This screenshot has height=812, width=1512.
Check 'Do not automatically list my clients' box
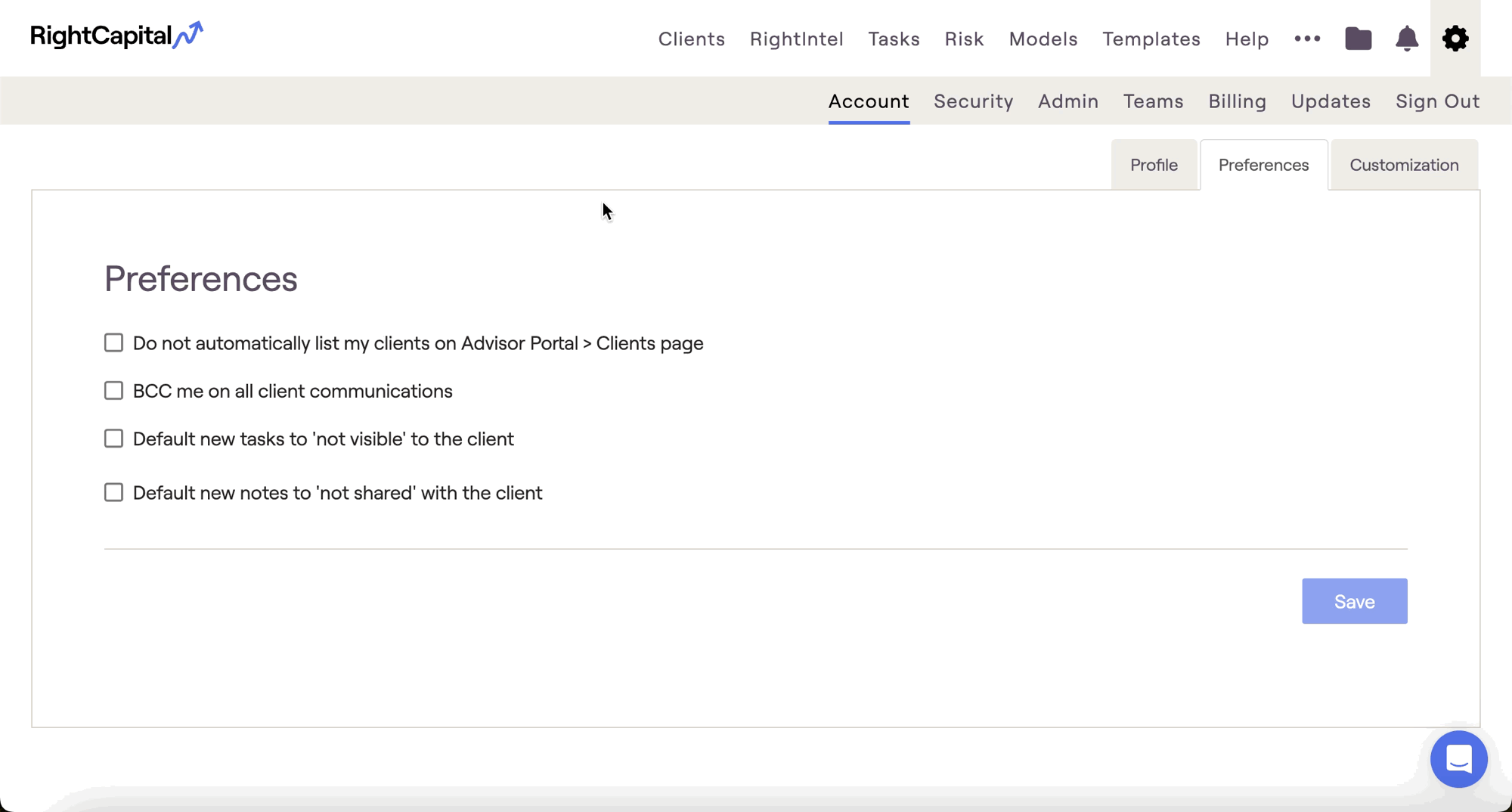113,342
